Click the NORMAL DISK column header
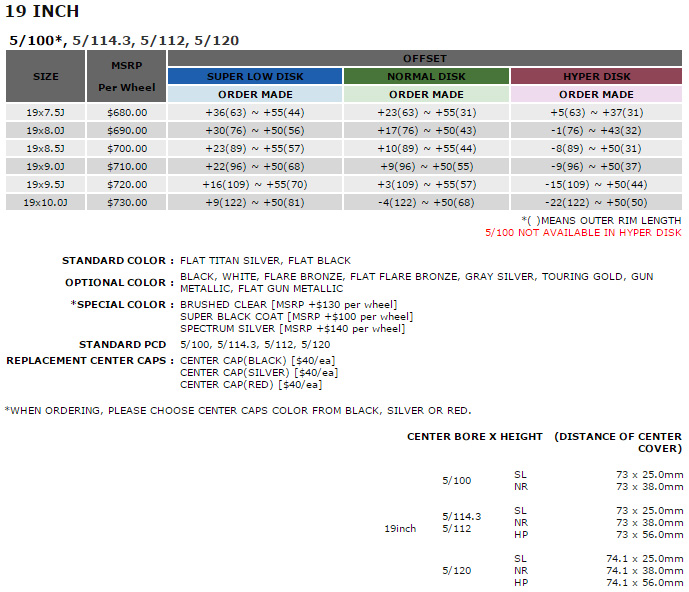 (x=426, y=76)
